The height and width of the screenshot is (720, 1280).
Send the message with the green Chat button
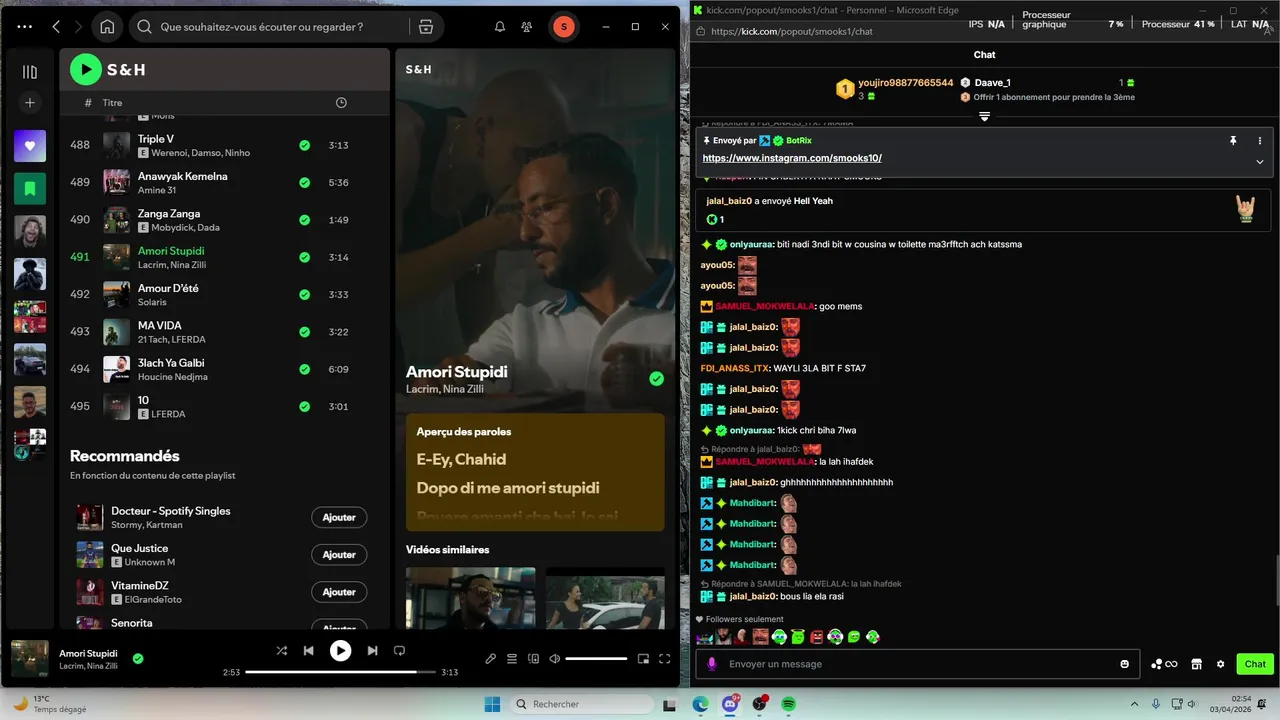pyautogui.click(x=1255, y=664)
